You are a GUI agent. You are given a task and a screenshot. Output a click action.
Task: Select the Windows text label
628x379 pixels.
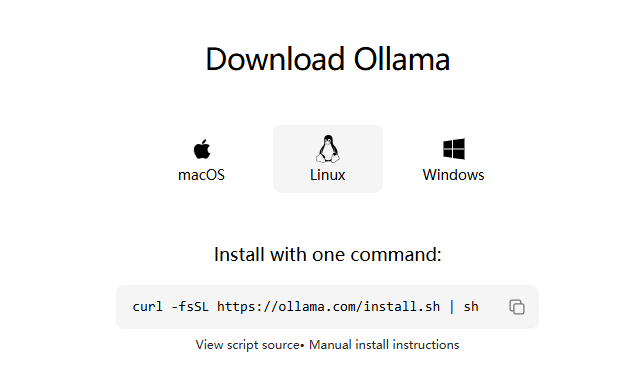(453, 175)
